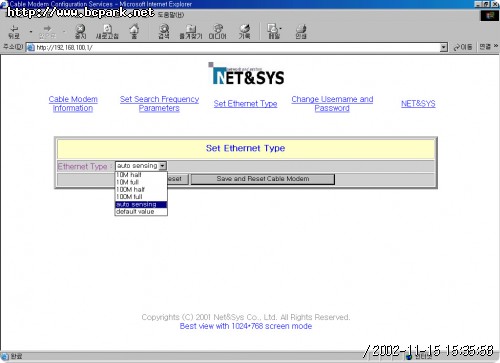This screenshot has width=500, height=363.
Task: Open the Help menu in the menu bar
Action: [x=170, y=15]
